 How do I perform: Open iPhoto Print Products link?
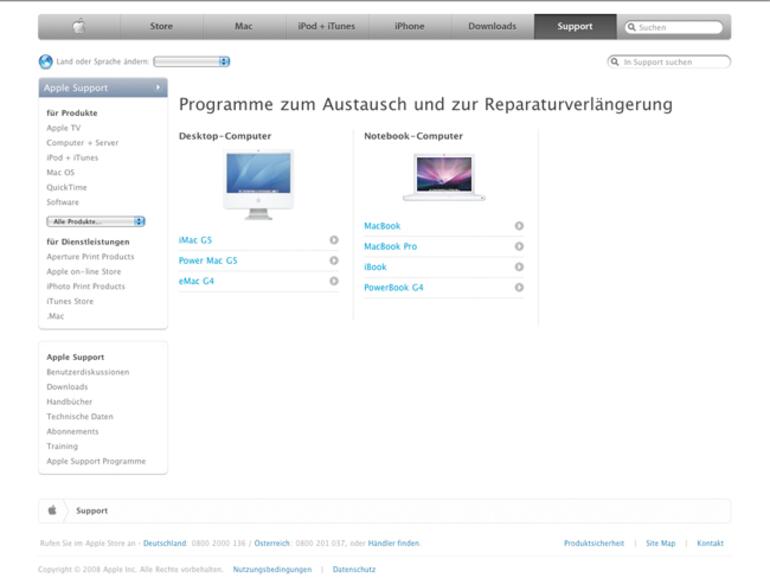pyautogui.click(x=85, y=286)
